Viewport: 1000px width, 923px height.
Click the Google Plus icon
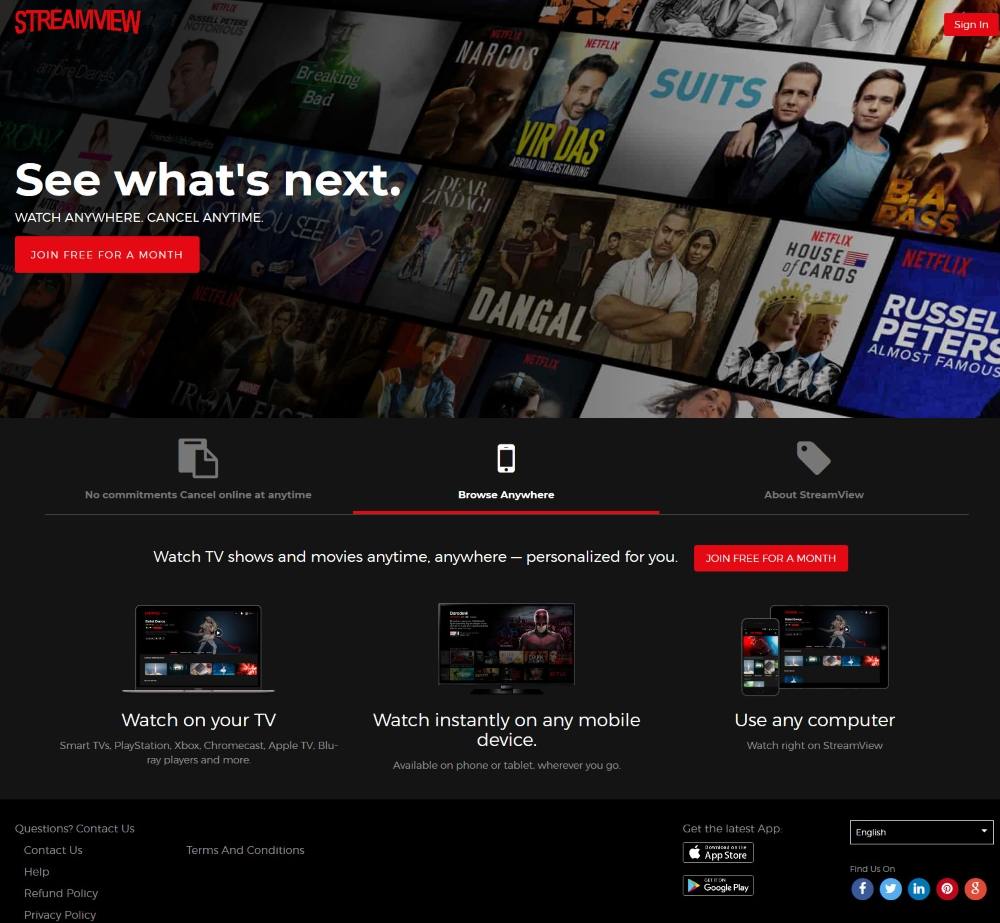975,889
